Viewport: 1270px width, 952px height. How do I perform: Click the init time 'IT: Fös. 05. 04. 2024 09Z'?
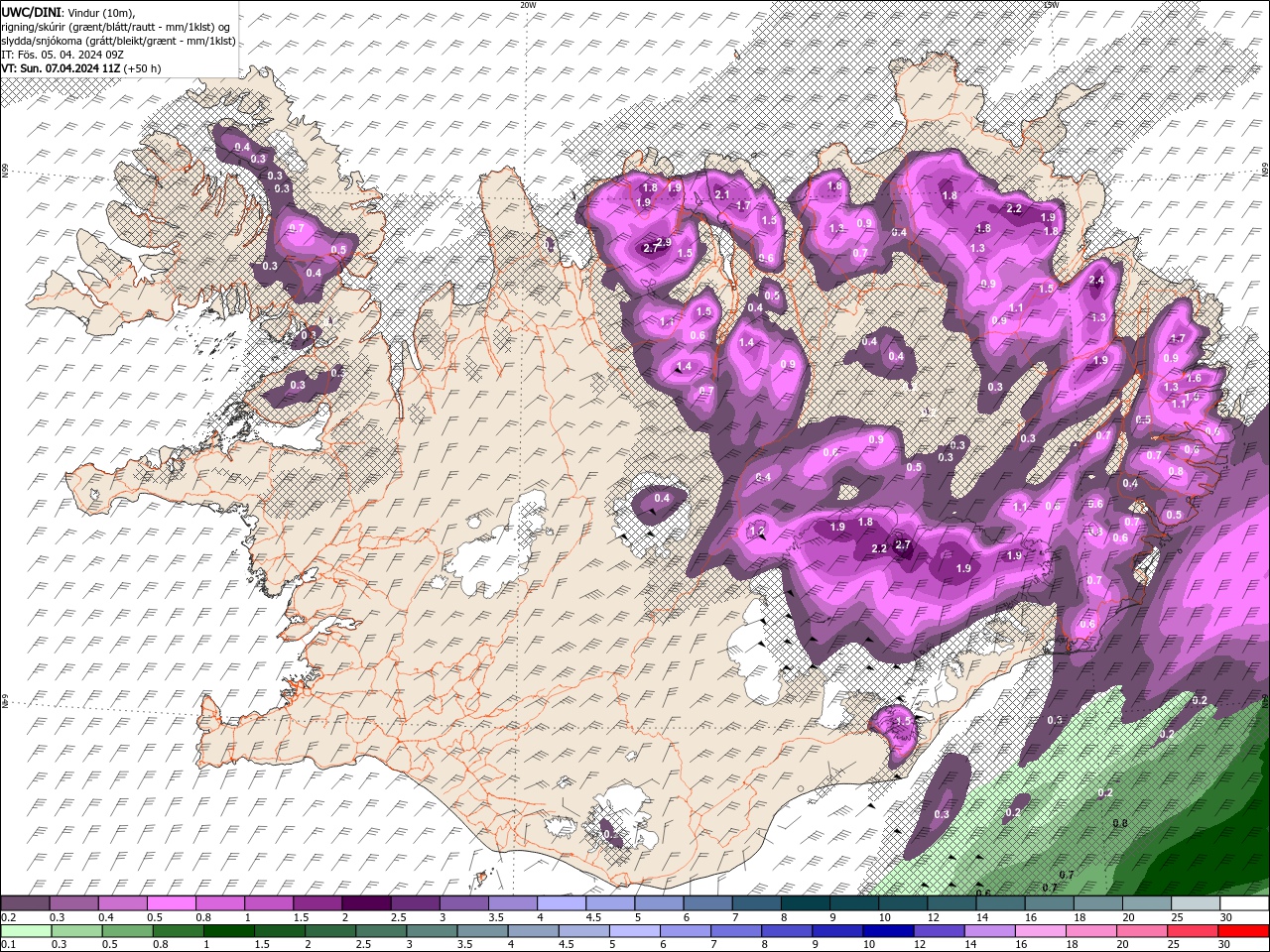click(62, 55)
